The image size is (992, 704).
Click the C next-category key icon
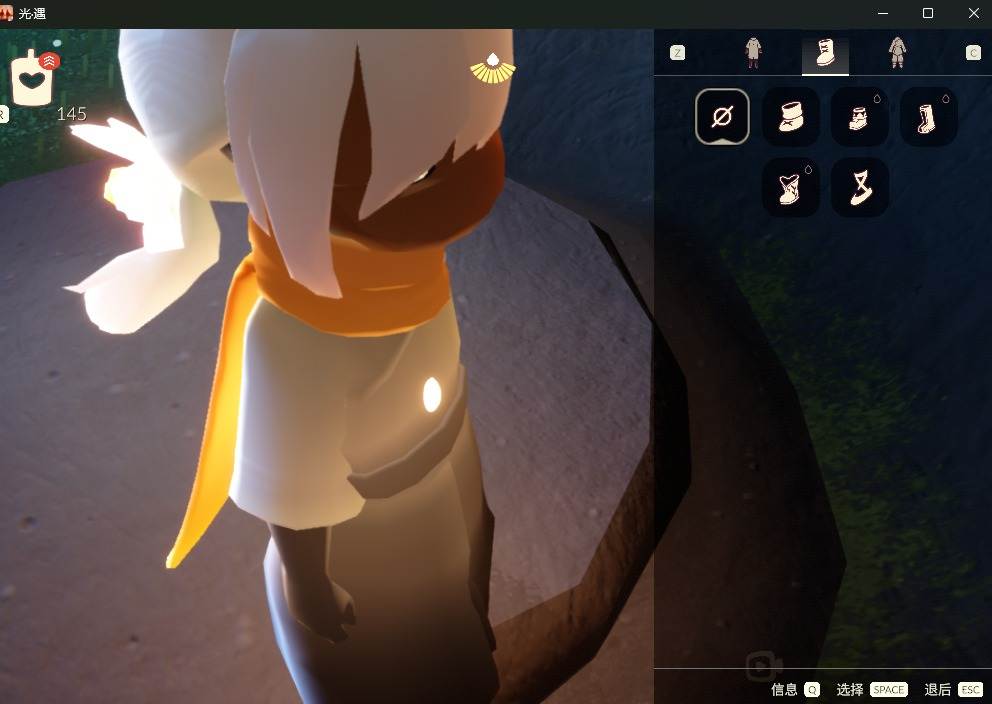(973, 52)
